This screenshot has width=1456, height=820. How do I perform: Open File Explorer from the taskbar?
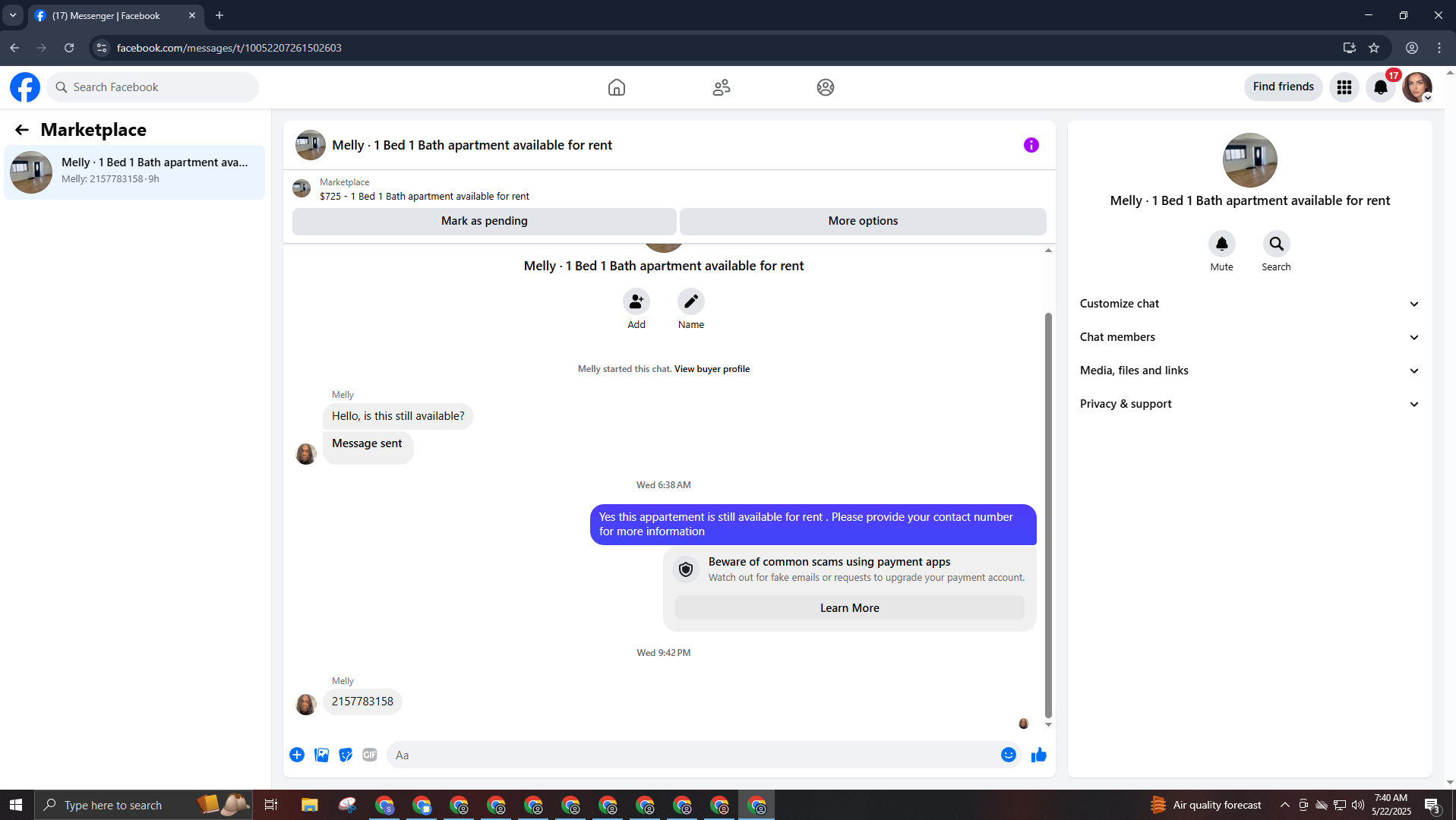tap(309, 805)
